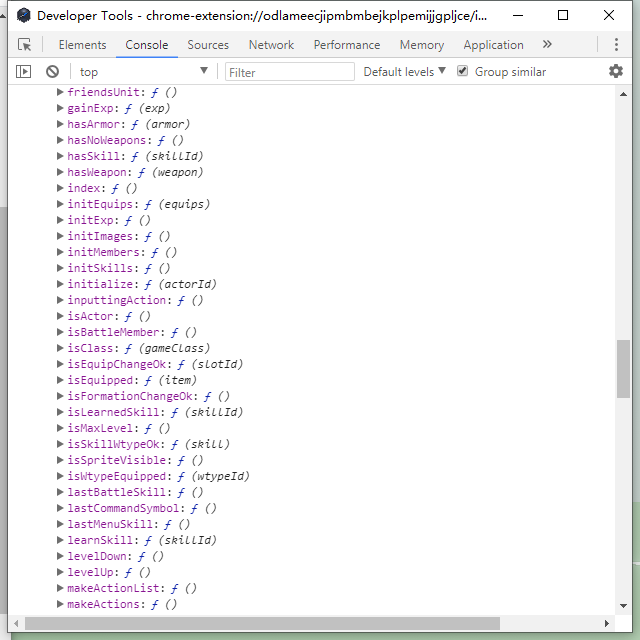Click the console Filter input field

[289, 72]
